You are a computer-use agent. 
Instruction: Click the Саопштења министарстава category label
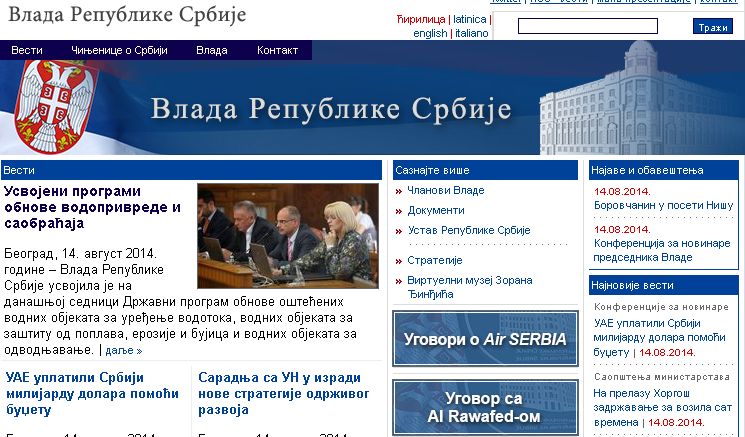click(x=661, y=377)
